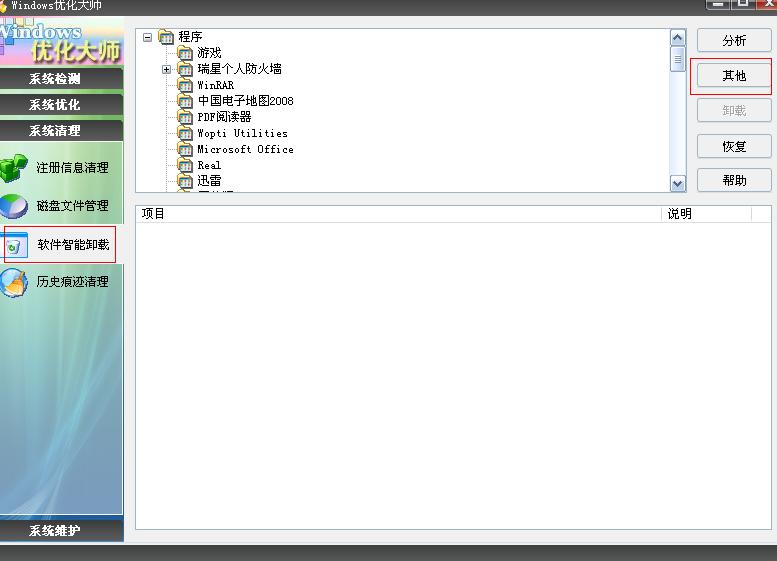
Task: Click the 游戏 folder icon
Action: (x=185, y=53)
